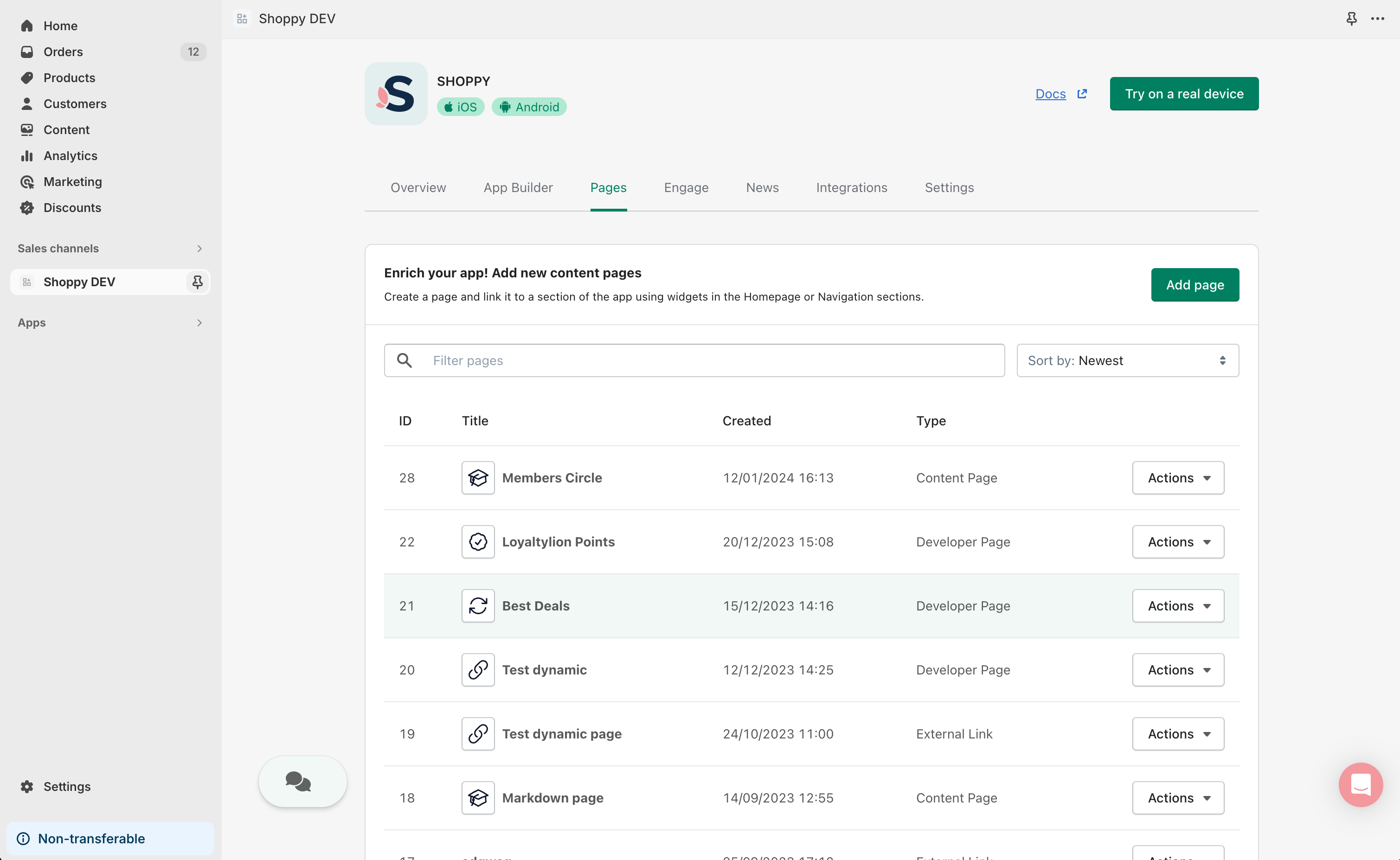Open Actions dropdown for Members Circle
The width and height of the screenshot is (1400, 860).
[x=1178, y=478]
